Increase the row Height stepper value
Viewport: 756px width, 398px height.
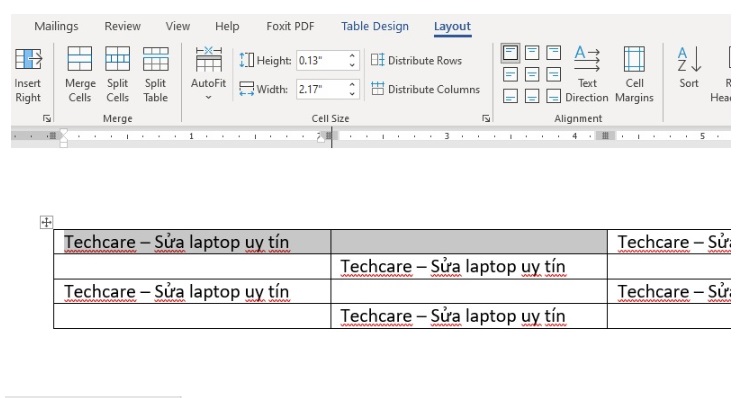[x=352, y=56]
